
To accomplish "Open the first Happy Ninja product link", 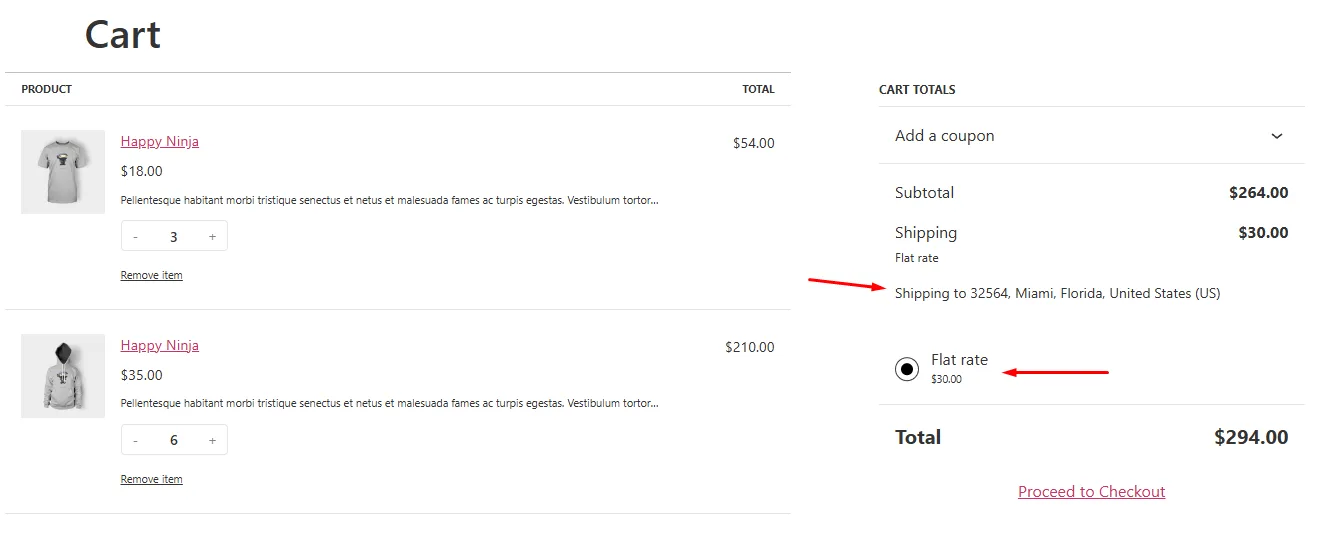I will pyautogui.click(x=160, y=141).
